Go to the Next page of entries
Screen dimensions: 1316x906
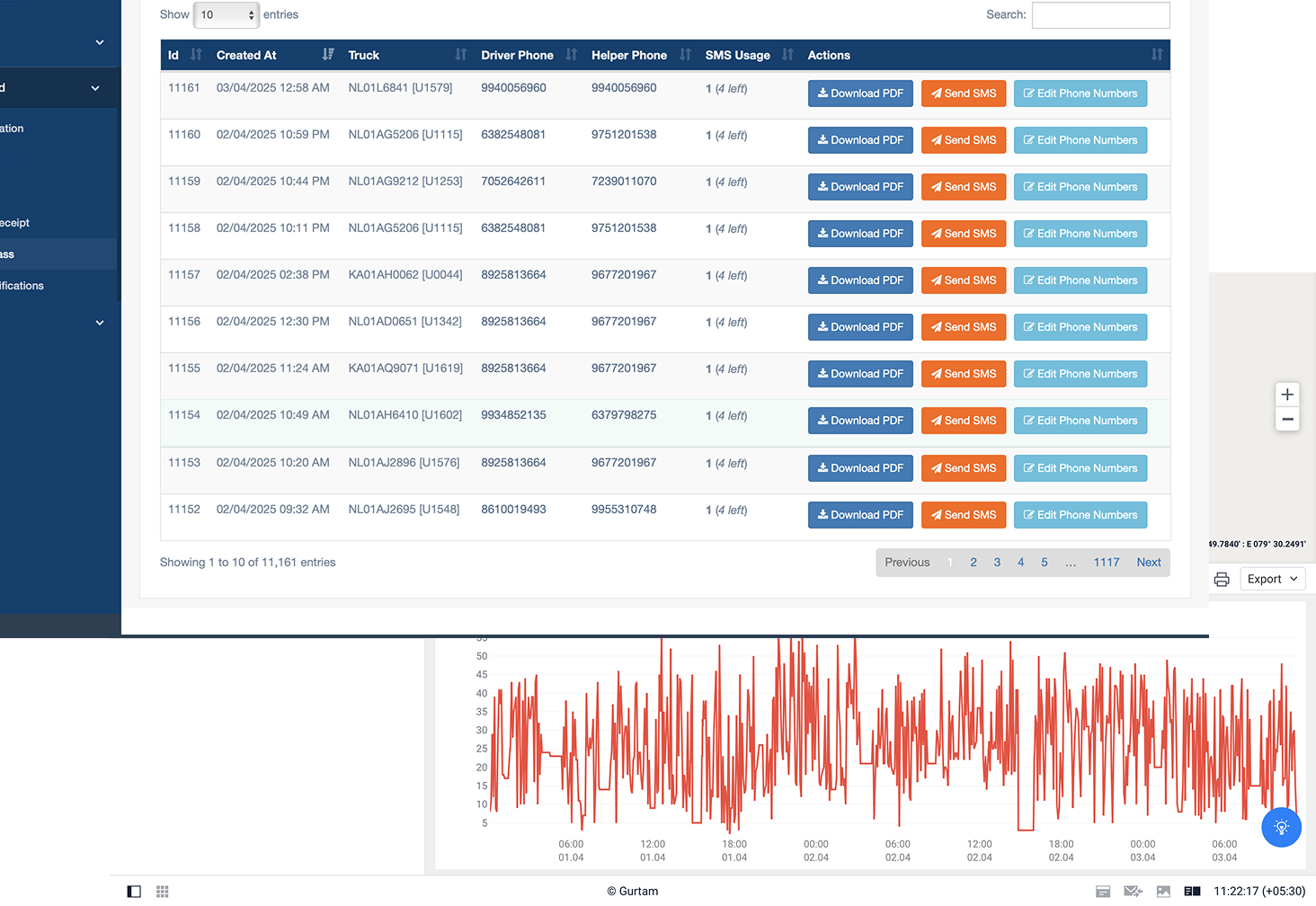(1149, 562)
